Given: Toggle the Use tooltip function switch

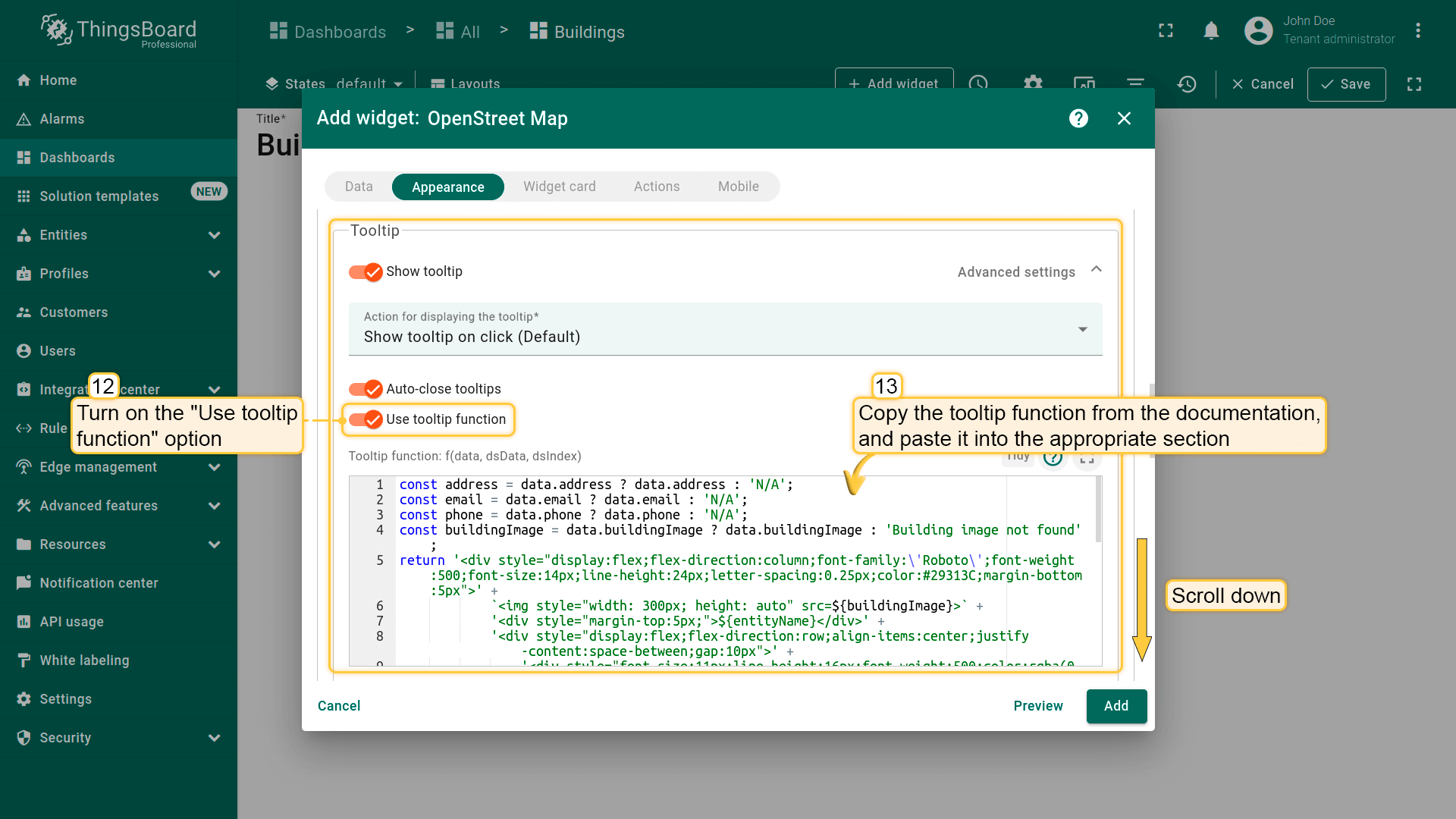Looking at the screenshot, I should (x=366, y=419).
